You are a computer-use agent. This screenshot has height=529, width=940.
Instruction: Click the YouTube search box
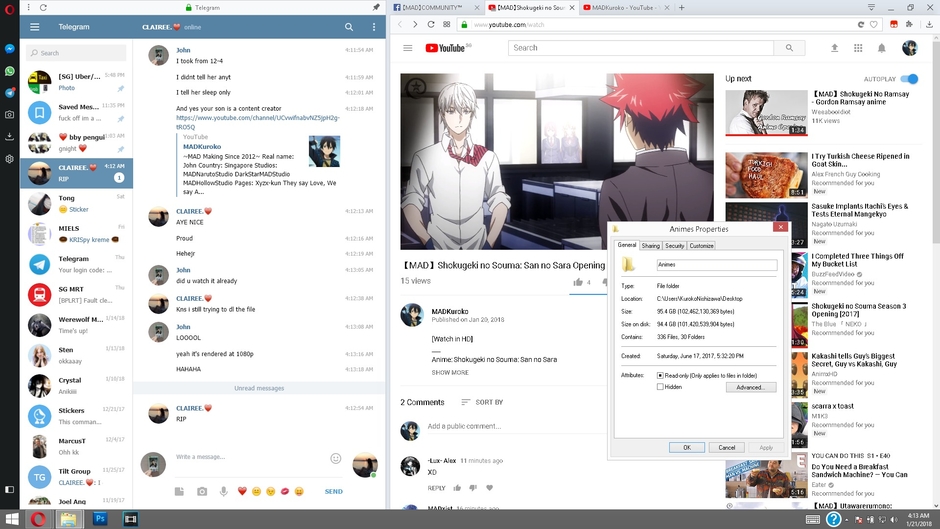tap(641, 48)
